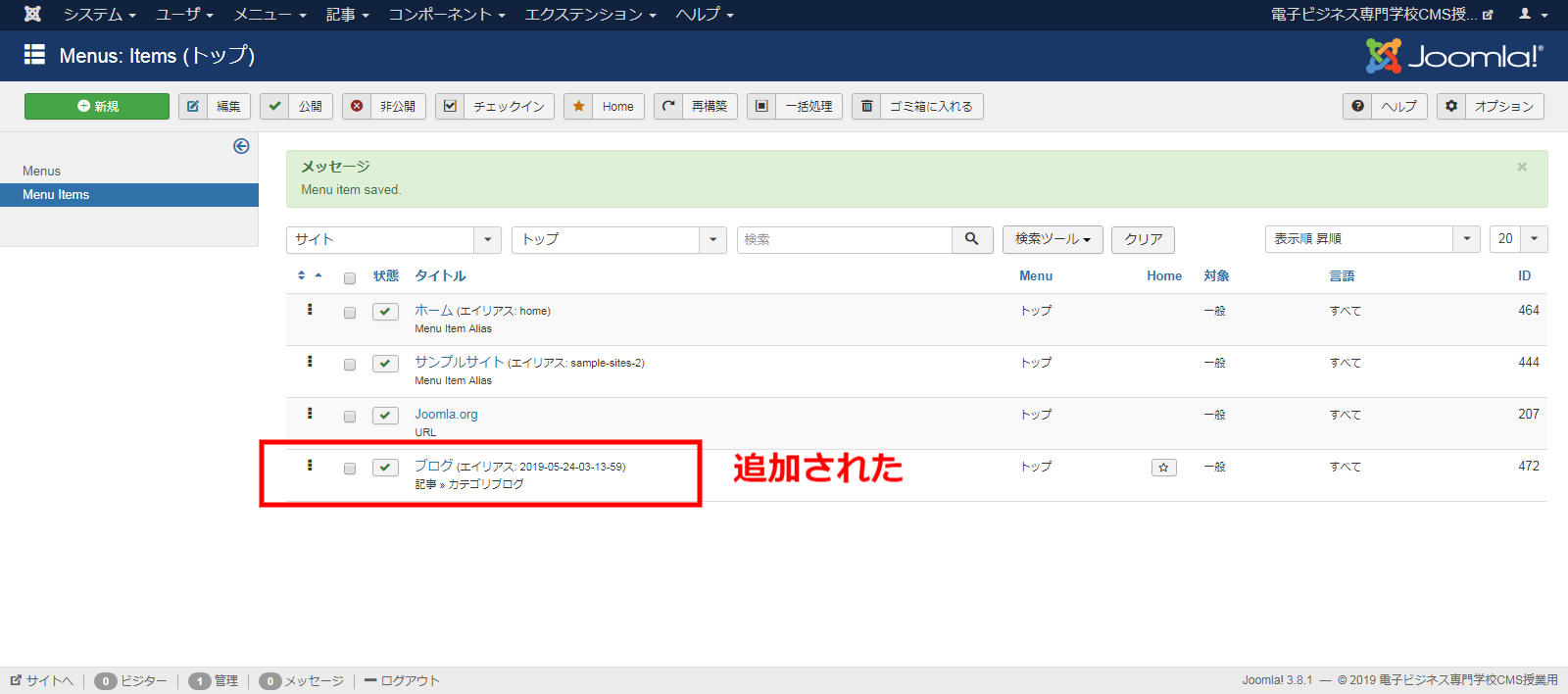This screenshot has height=694, width=1568.
Task: Open ホーム menu item link
Action: pyautogui.click(x=433, y=310)
